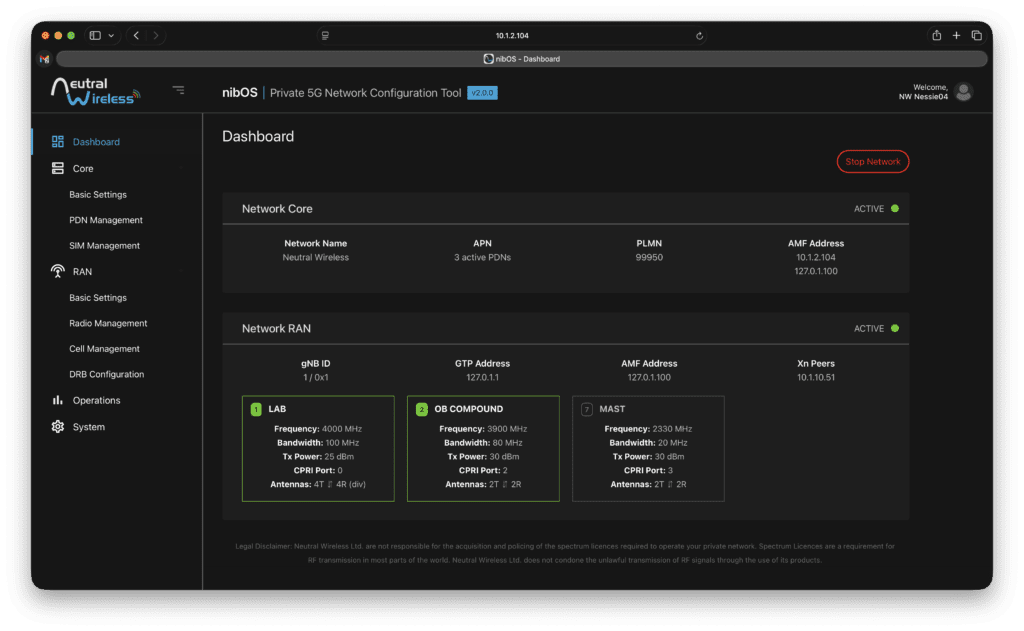Click the Safari share icon

(x=936, y=36)
